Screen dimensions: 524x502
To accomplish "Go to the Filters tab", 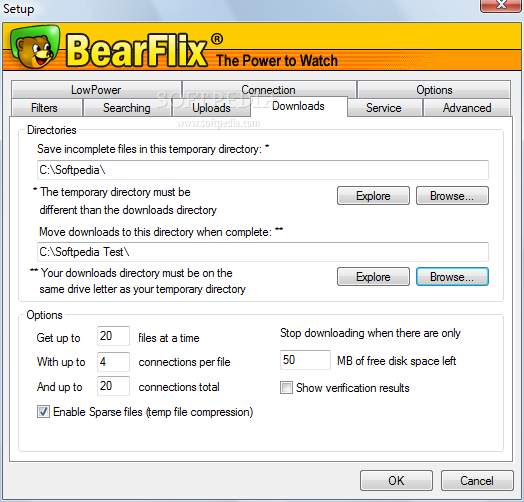I will click(46, 108).
